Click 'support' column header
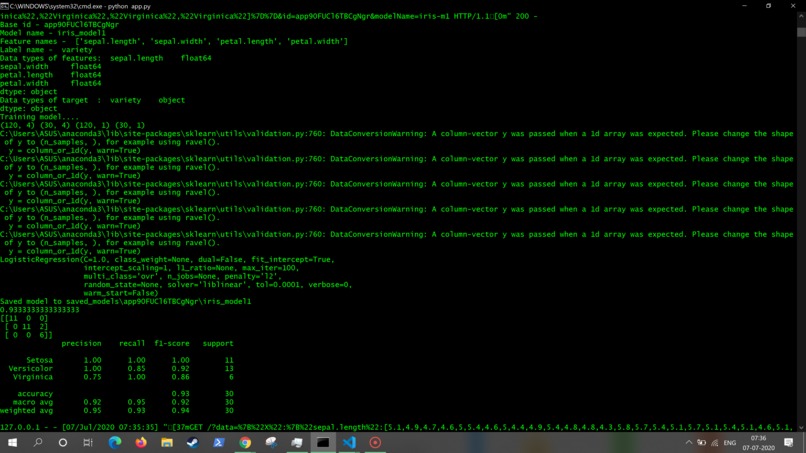Screen dimensions: 806x453 [218, 343]
